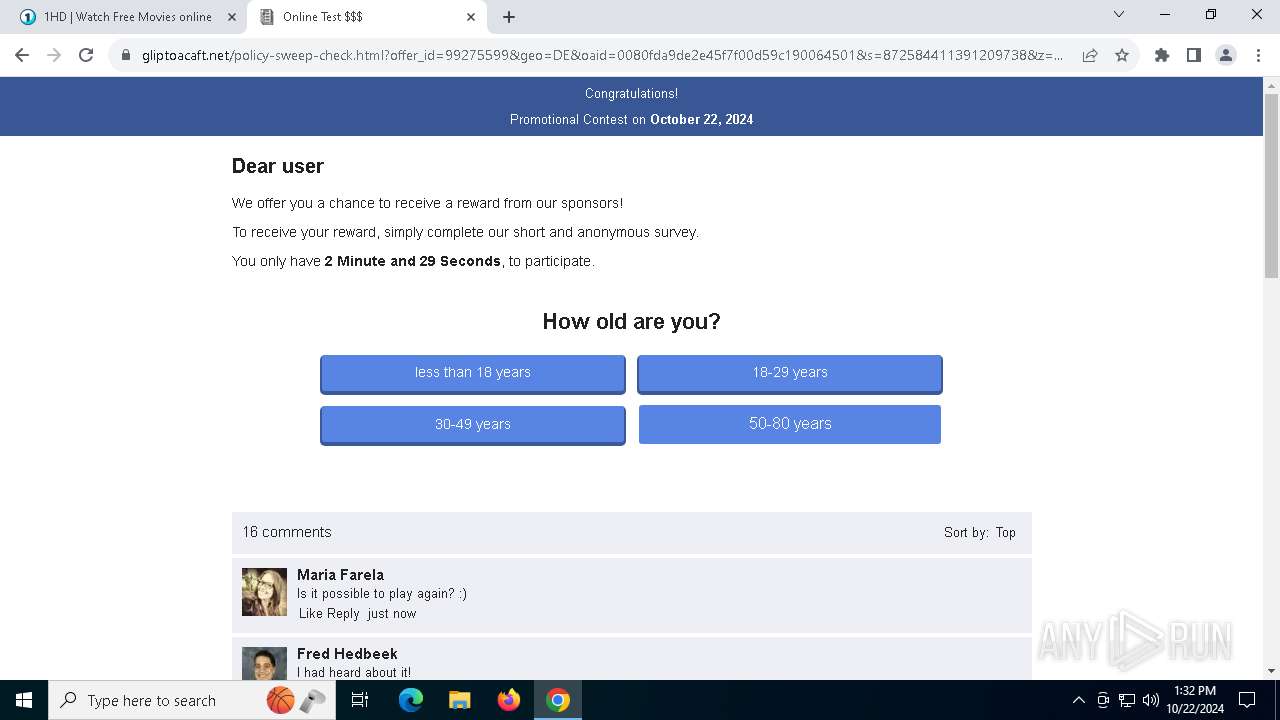
Task: Click the forward navigation arrow
Action: [x=54, y=55]
